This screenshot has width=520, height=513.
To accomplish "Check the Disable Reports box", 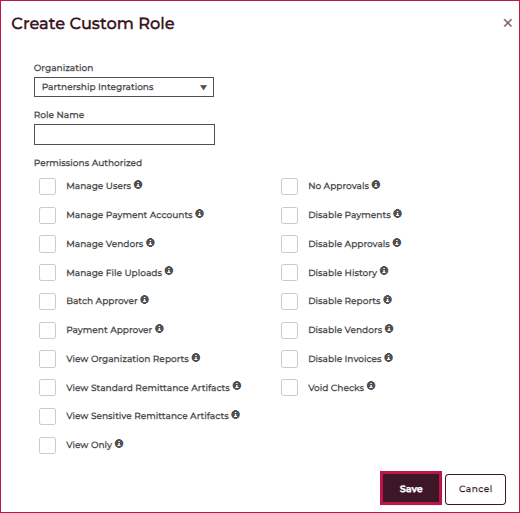I will [289, 301].
